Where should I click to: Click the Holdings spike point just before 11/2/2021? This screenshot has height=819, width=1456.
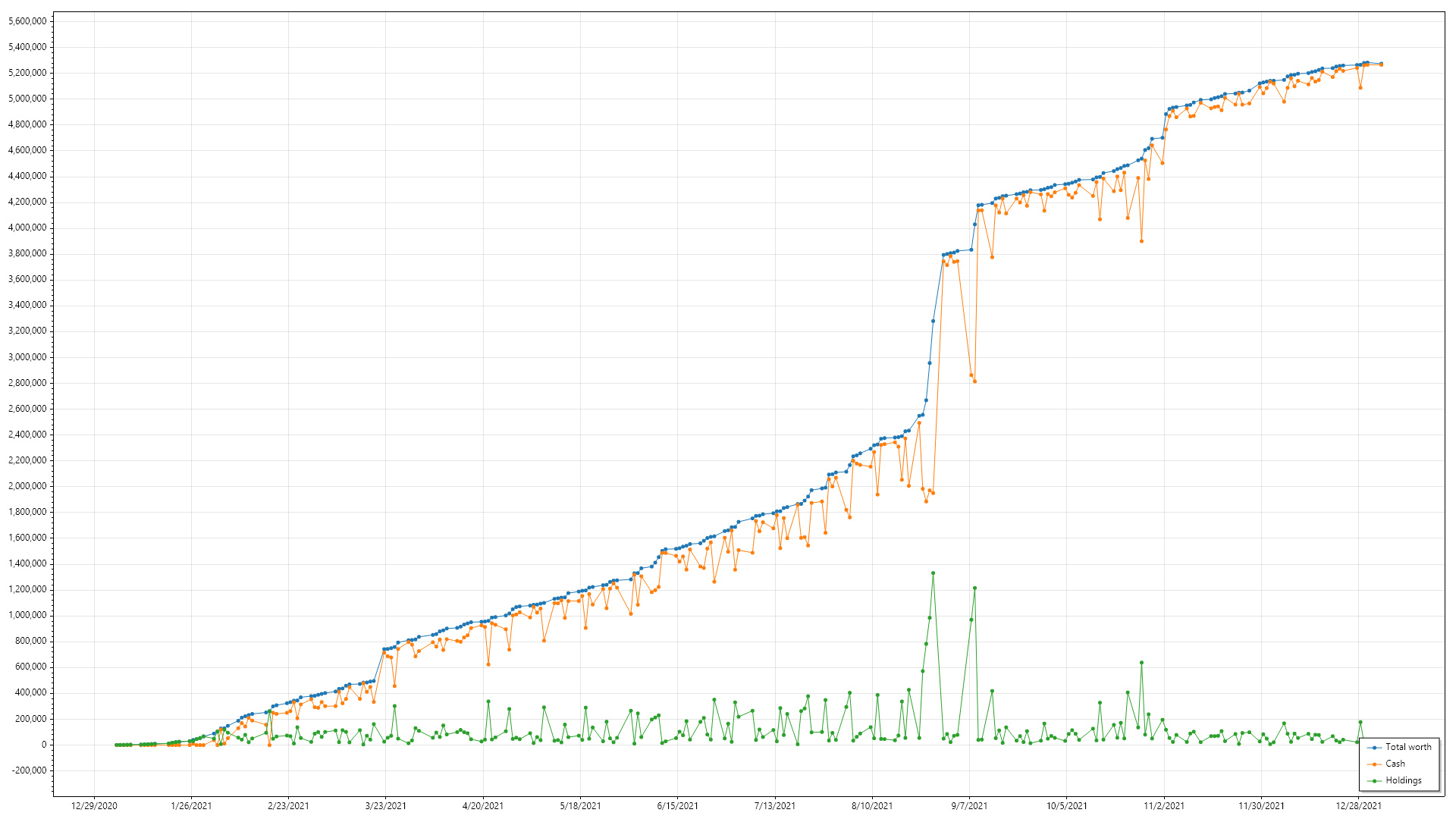point(1141,663)
